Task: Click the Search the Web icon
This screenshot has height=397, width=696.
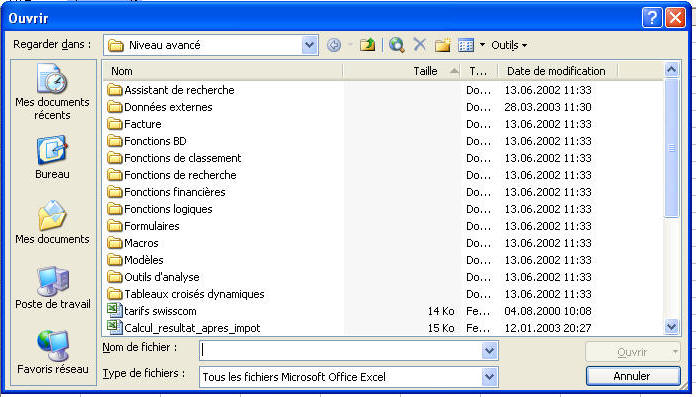Action: tap(396, 45)
